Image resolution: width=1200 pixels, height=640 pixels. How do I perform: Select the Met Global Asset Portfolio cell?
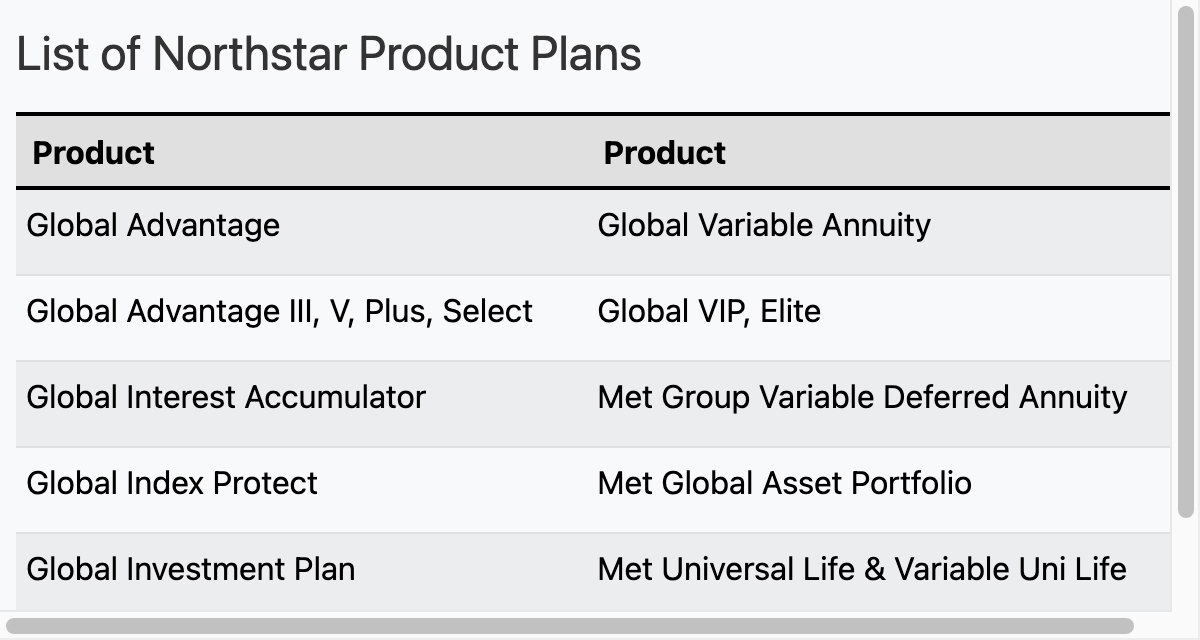tap(878, 490)
